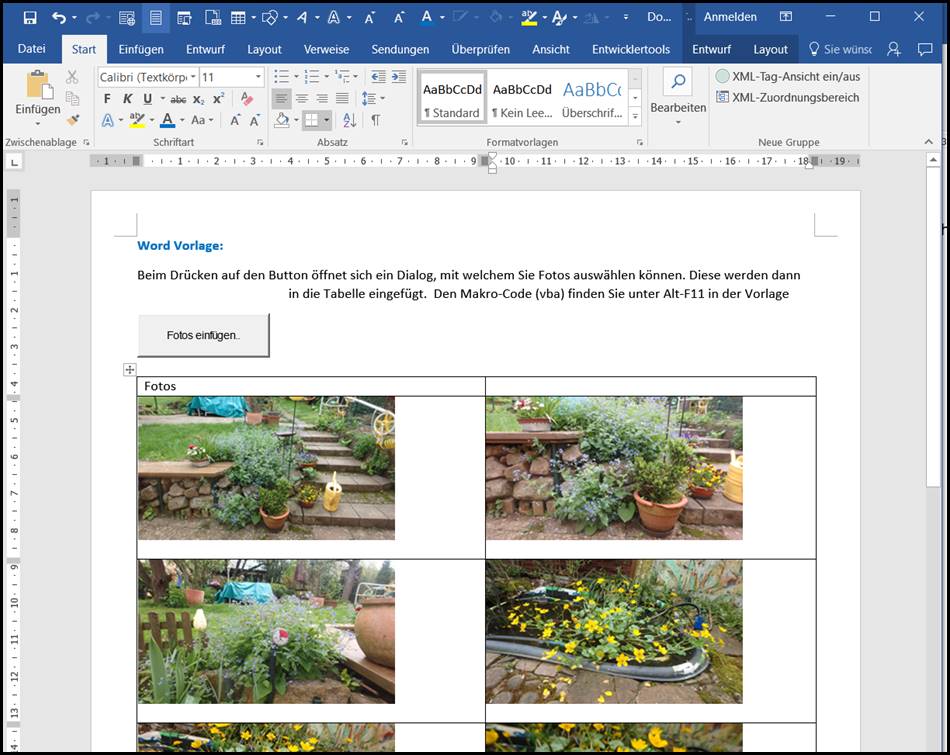Switch to the Einfügen ribbon tab
The image size is (950, 755).
pos(141,49)
